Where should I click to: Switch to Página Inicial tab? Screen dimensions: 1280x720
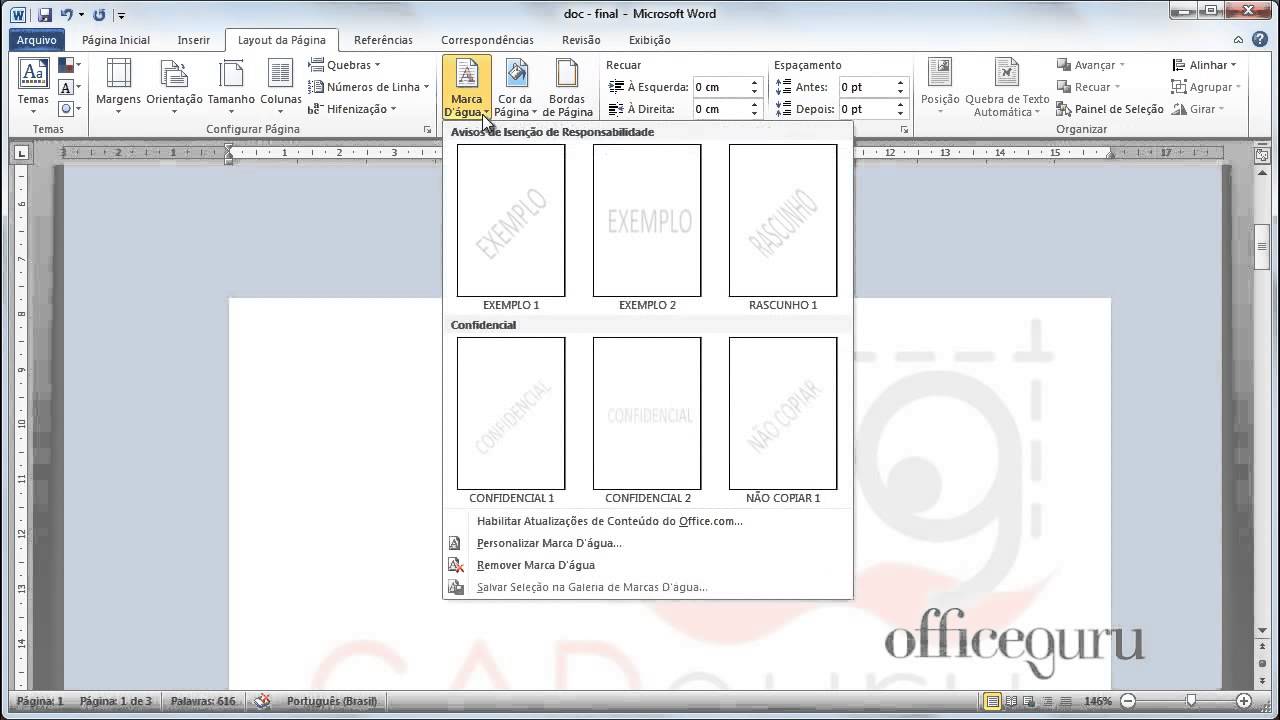pyautogui.click(x=116, y=40)
